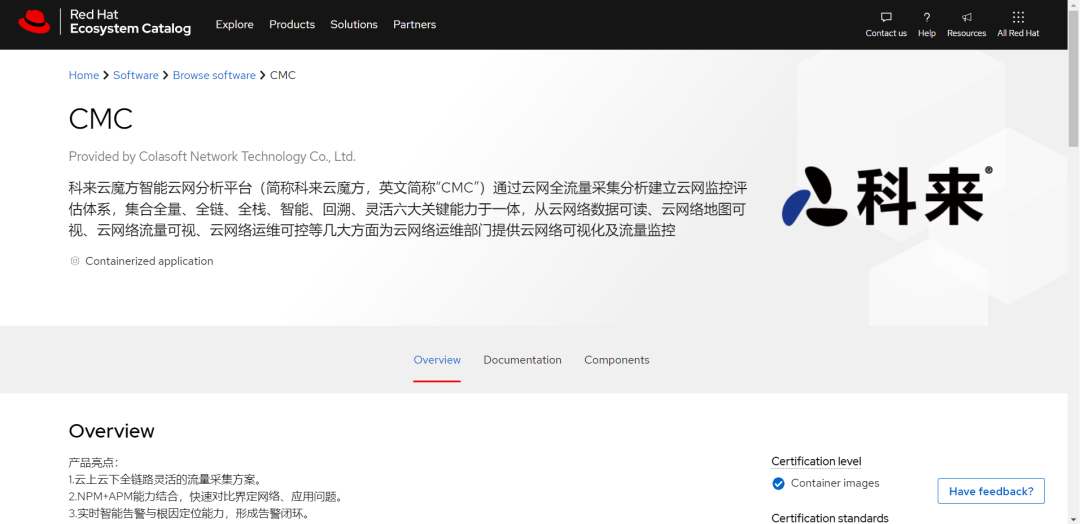Open the Partners menu

[x=415, y=24]
